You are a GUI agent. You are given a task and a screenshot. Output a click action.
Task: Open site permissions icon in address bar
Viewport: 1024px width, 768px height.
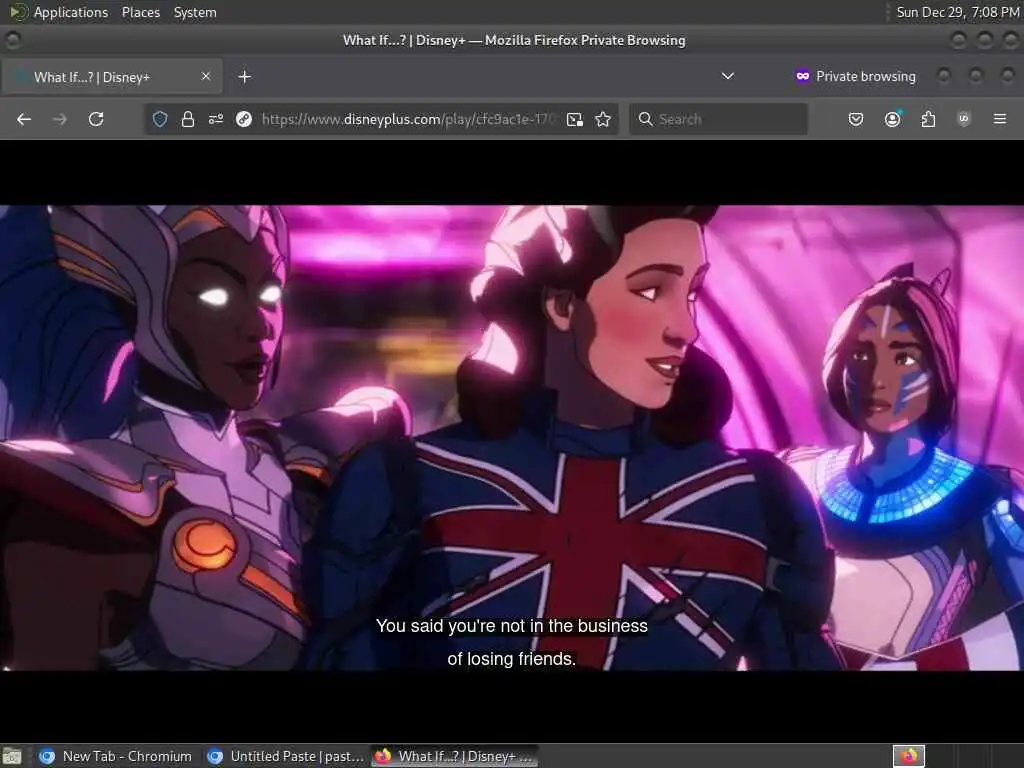point(216,119)
